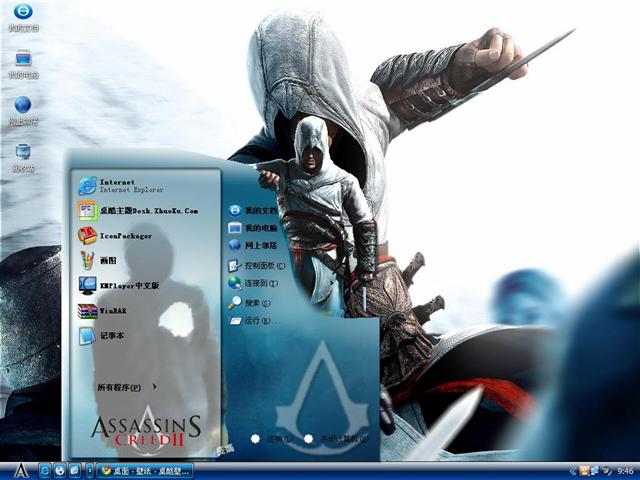
Task: Launch Internet Explorer from start menu
Action: click(121, 186)
